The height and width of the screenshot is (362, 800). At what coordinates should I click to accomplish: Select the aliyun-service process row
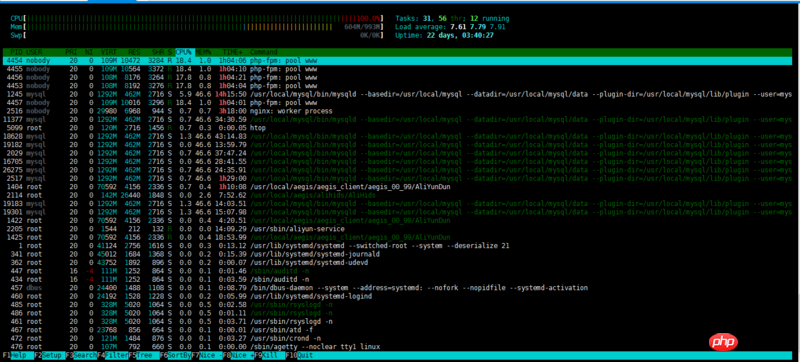398,229
